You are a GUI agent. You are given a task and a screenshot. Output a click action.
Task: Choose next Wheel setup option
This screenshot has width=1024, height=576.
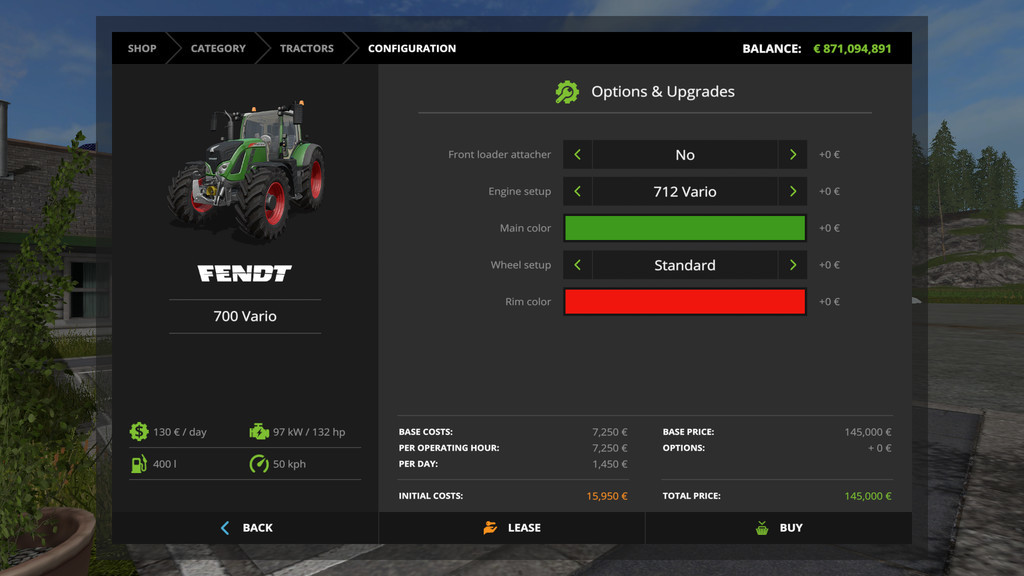tap(793, 265)
